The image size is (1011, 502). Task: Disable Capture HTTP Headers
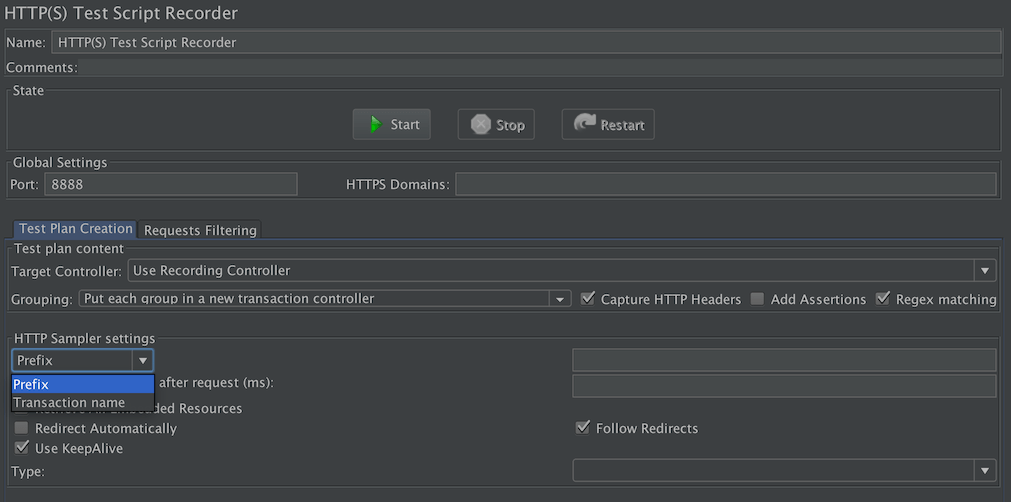588,299
